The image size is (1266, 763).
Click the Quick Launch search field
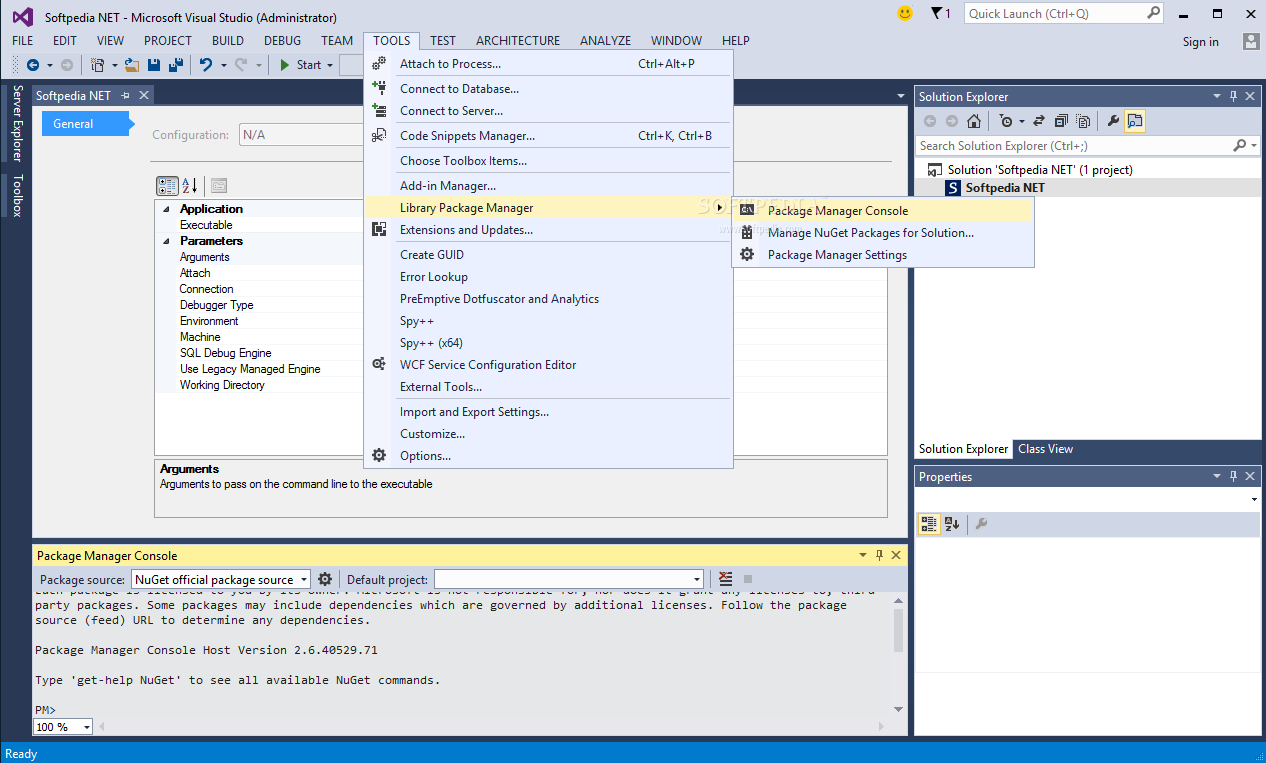1054,13
